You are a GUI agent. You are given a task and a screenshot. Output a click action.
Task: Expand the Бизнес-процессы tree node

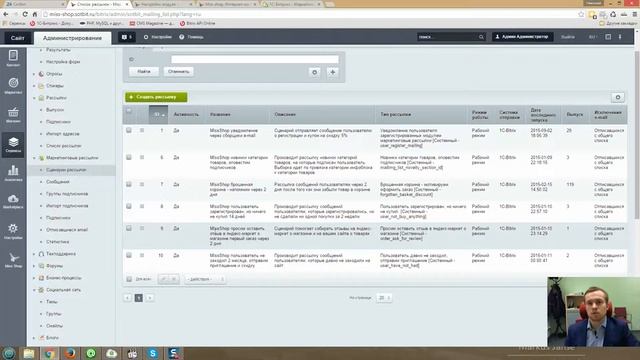34,278
